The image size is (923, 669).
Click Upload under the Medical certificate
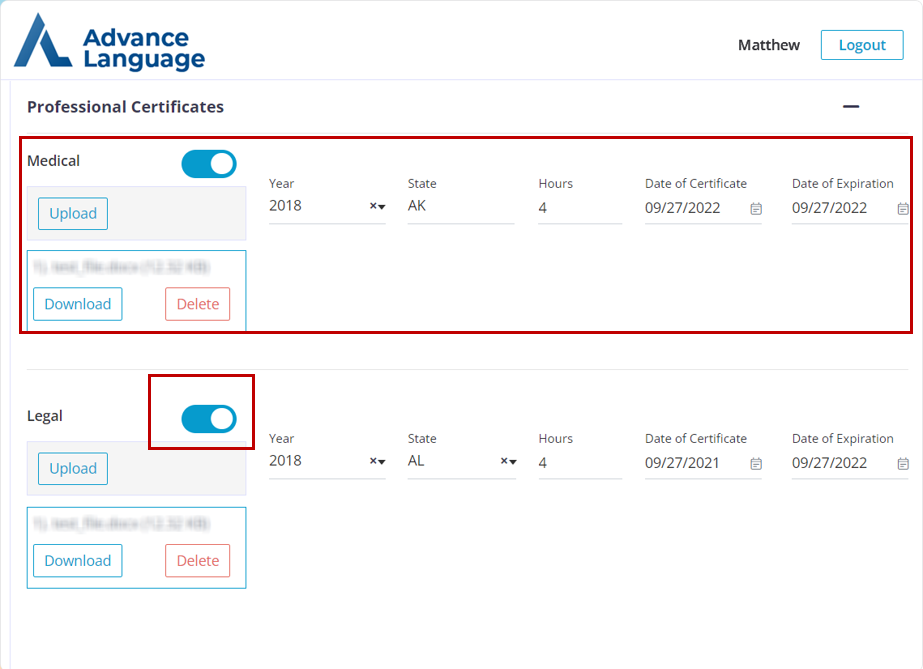(x=73, y=213)
